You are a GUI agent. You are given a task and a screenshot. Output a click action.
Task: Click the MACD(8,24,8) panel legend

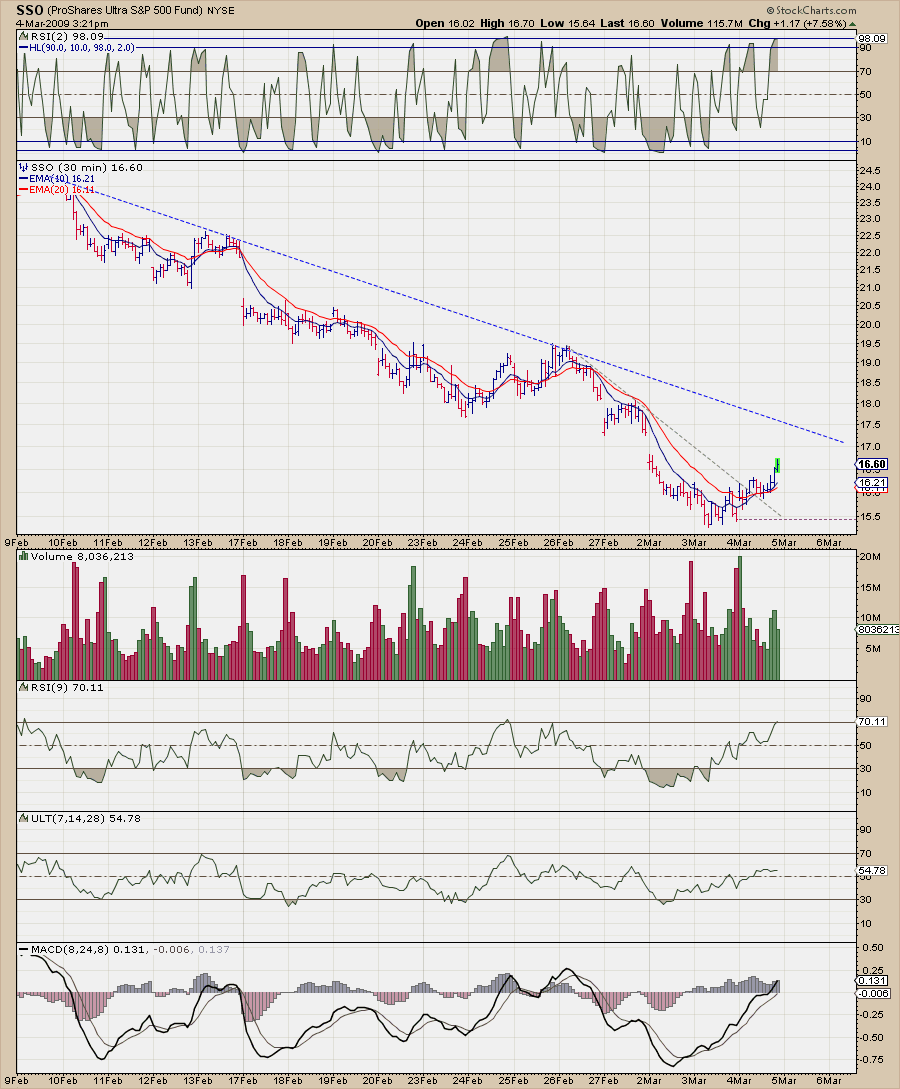point(125,949)
